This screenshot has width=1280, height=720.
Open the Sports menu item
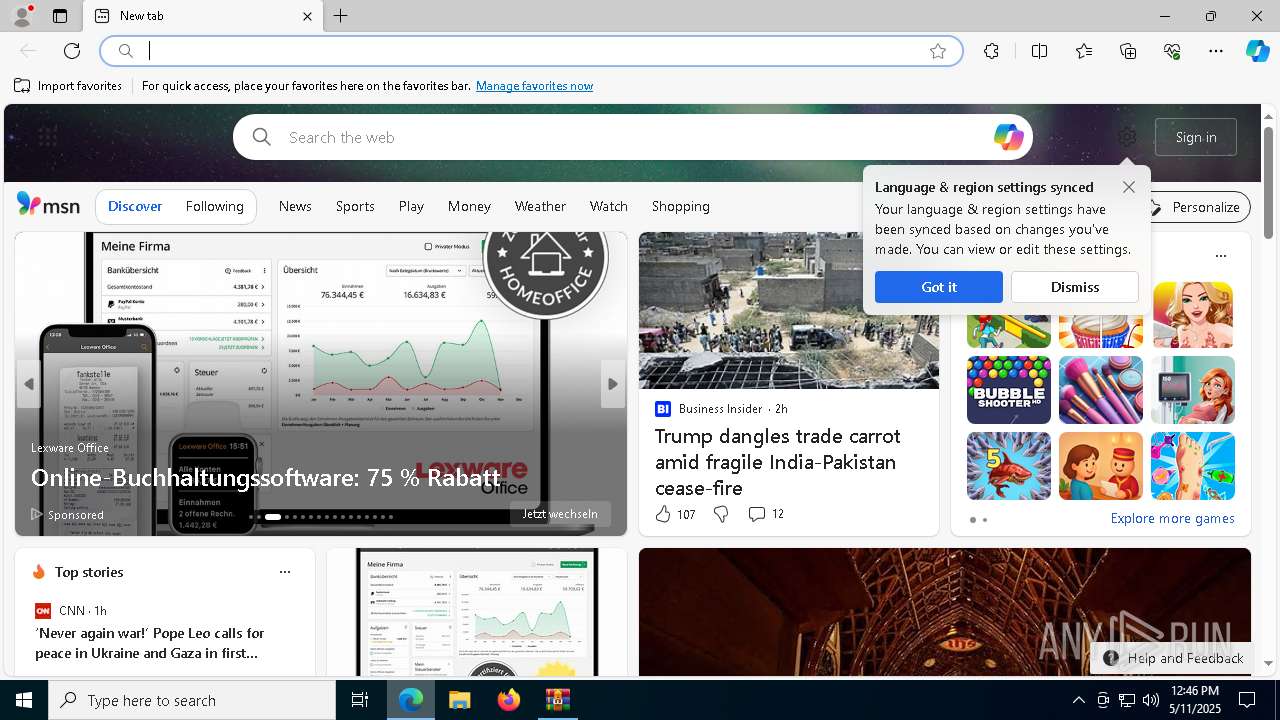(x=355, y=206)
